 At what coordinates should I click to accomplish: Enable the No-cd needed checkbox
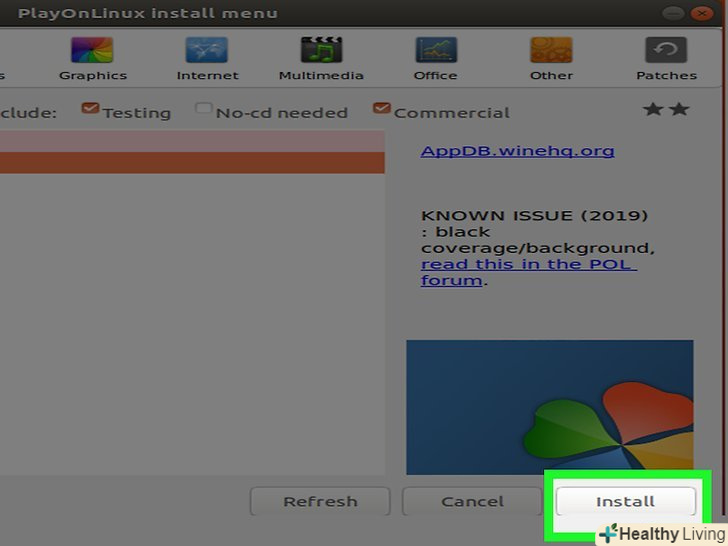203,109
